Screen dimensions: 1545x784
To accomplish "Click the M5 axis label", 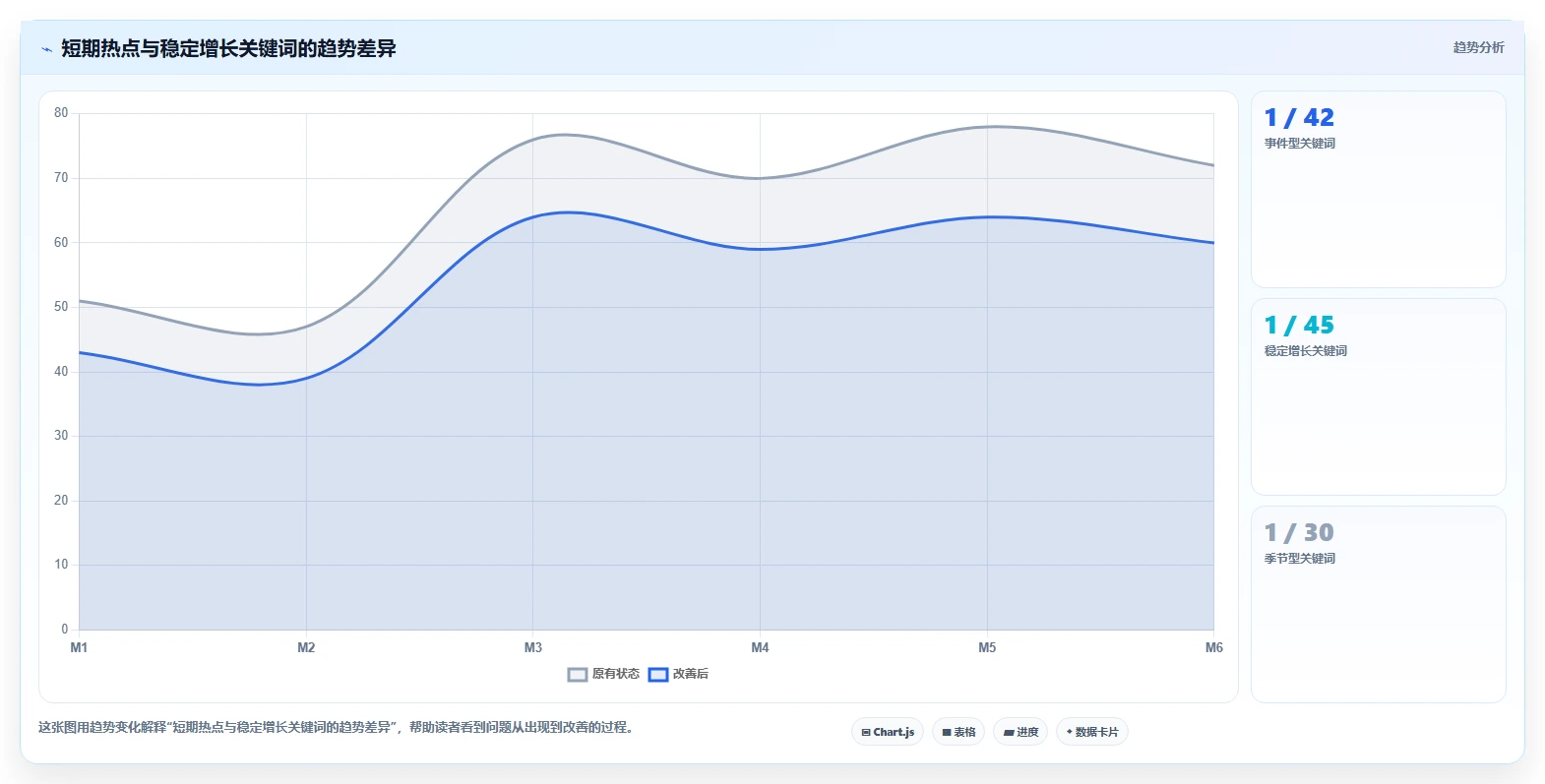I will [987, 647].
